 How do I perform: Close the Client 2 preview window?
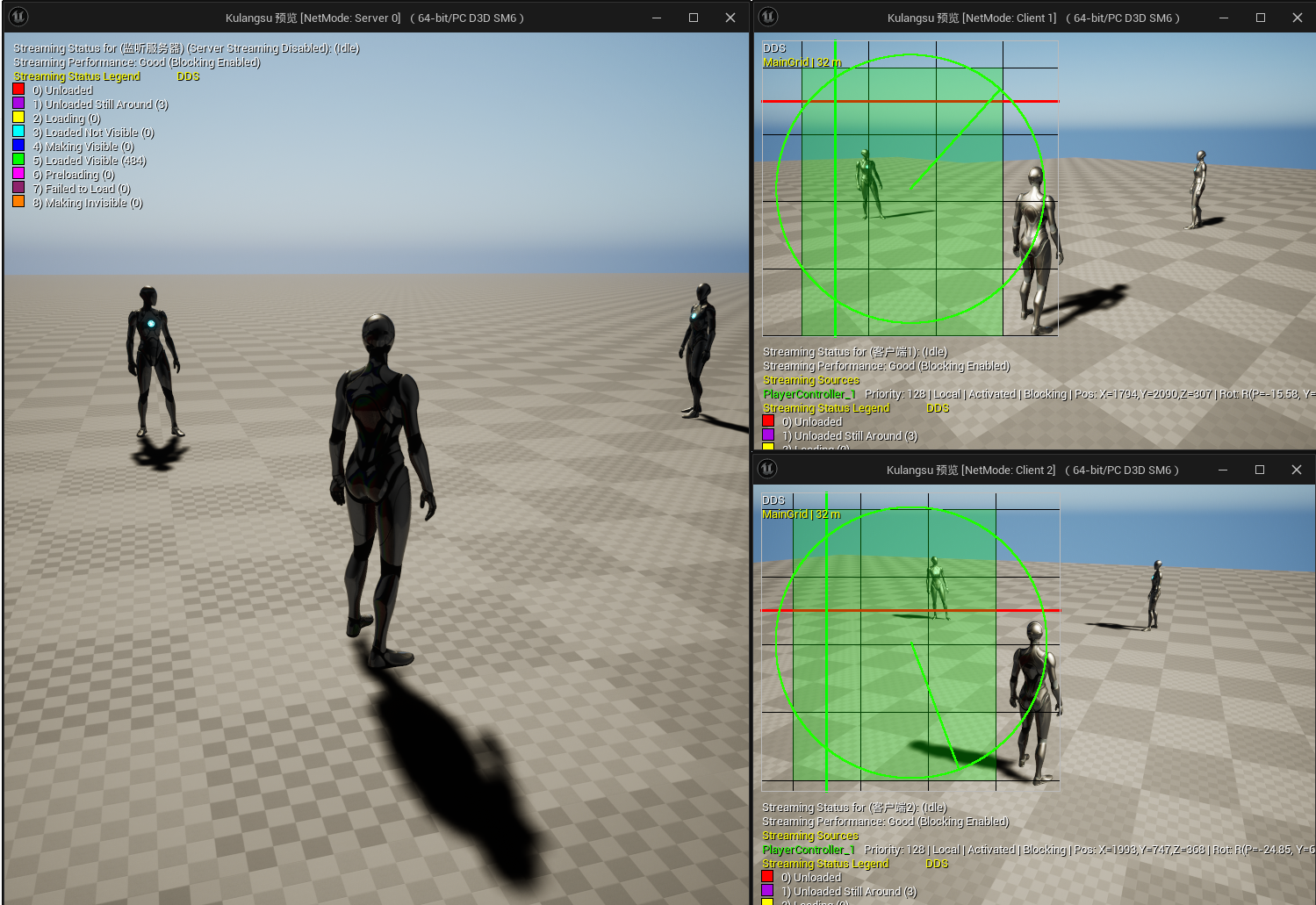pos(1297,470)
